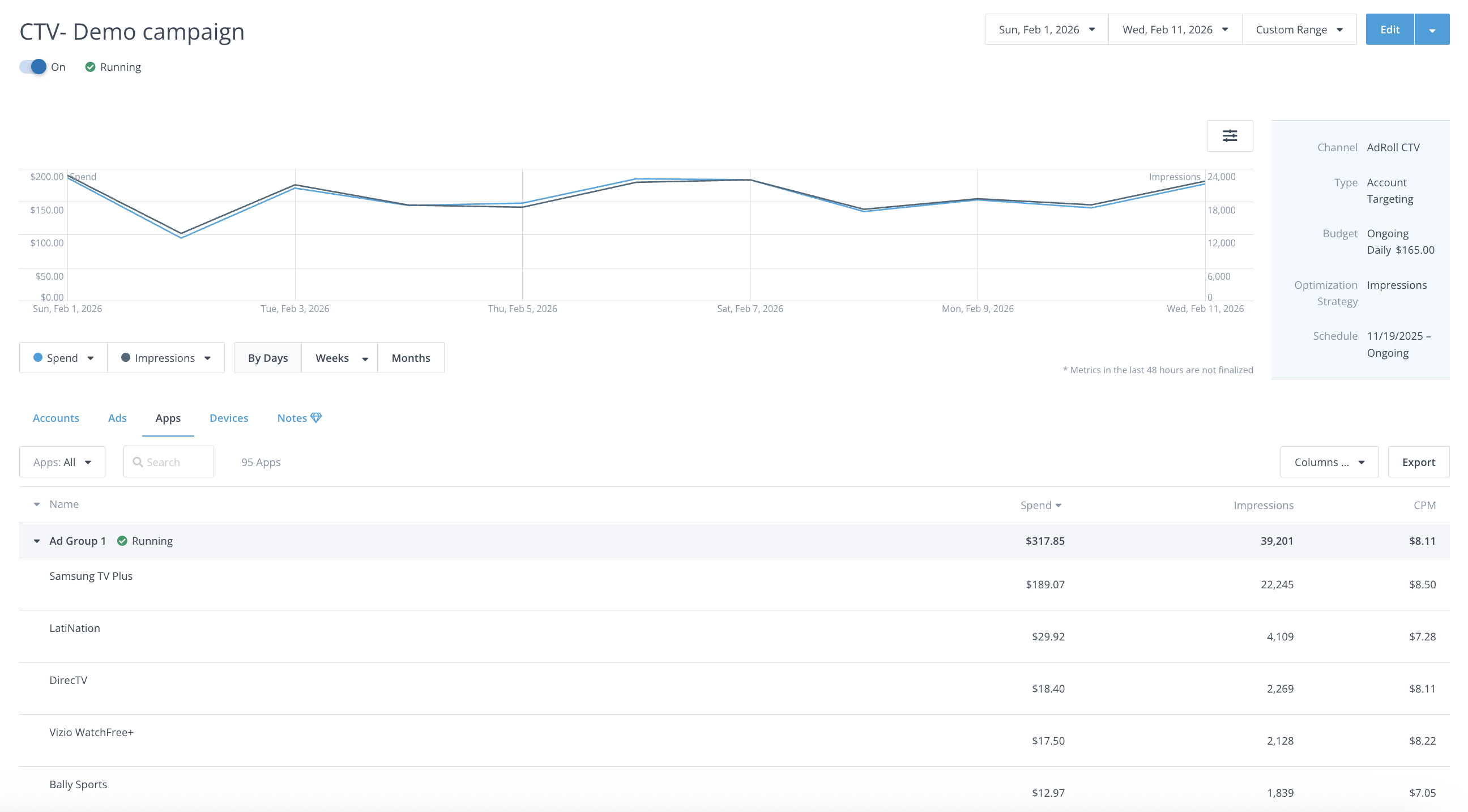Select By Days chart granularity

pos(267,358)
